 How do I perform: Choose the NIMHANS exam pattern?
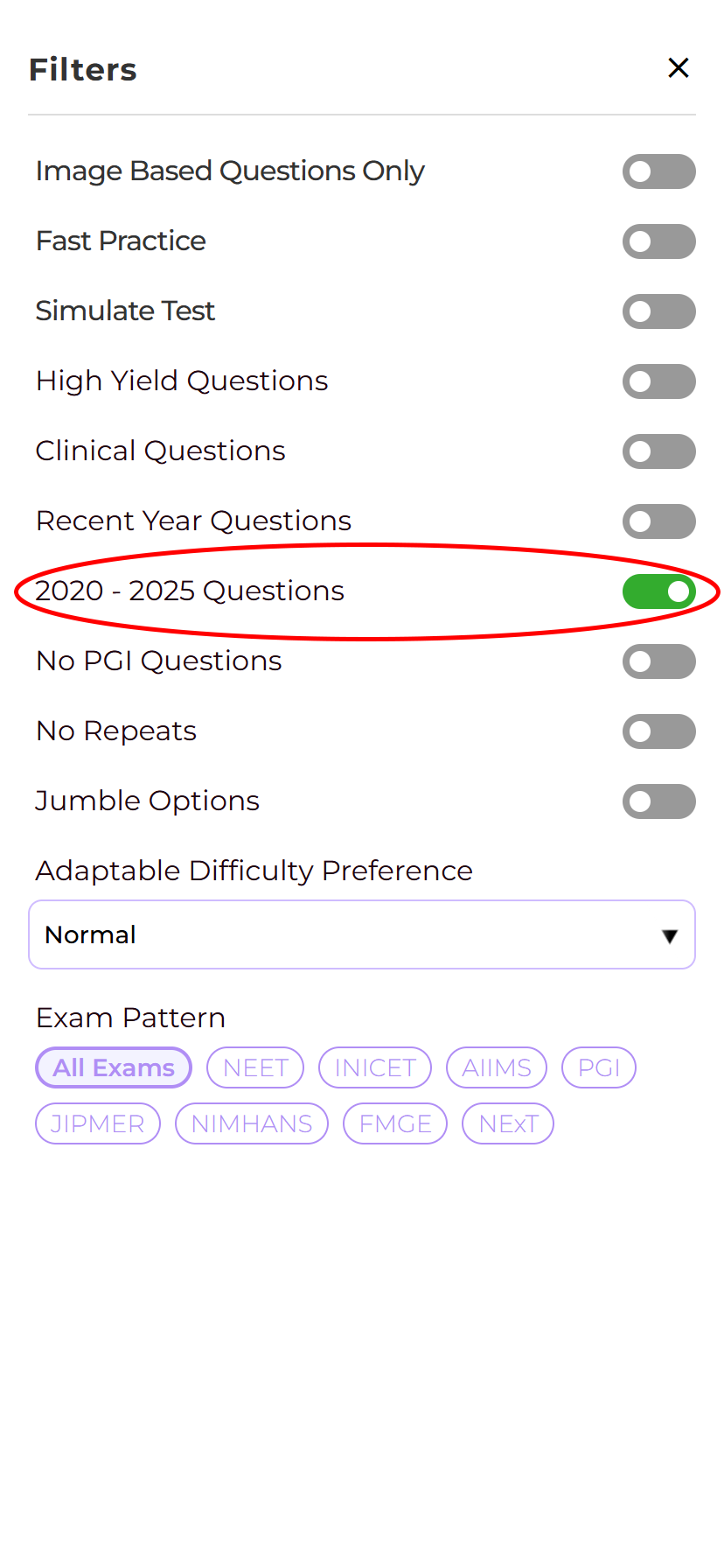click(251, 1123)
